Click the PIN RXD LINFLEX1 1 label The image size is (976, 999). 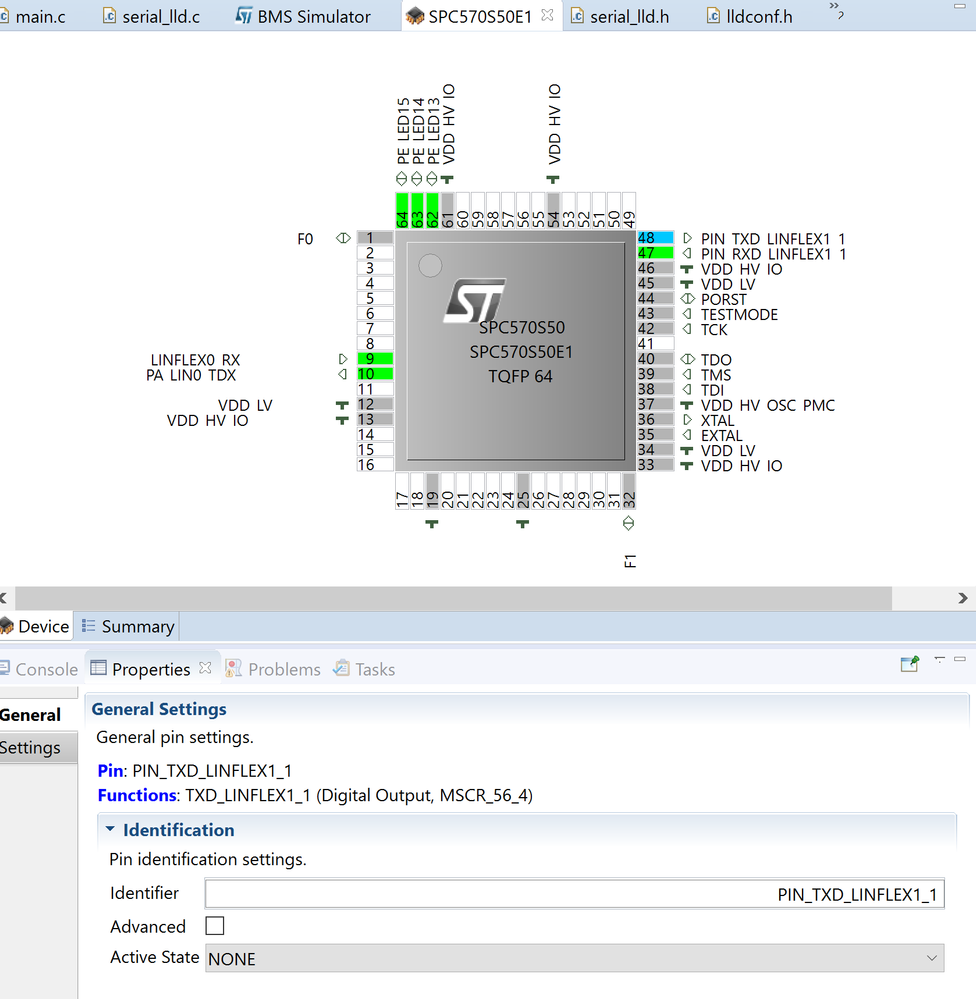pyautogui.click(x=773, y=254)
